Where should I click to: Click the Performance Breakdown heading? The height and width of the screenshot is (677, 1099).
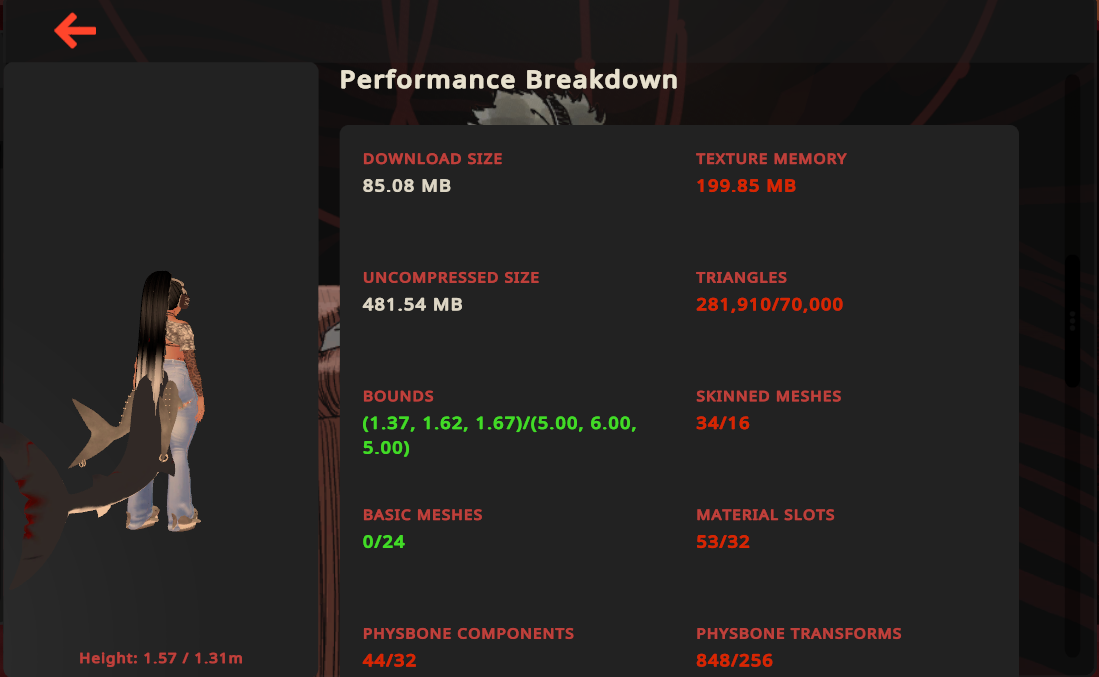(x=509, y=80)
